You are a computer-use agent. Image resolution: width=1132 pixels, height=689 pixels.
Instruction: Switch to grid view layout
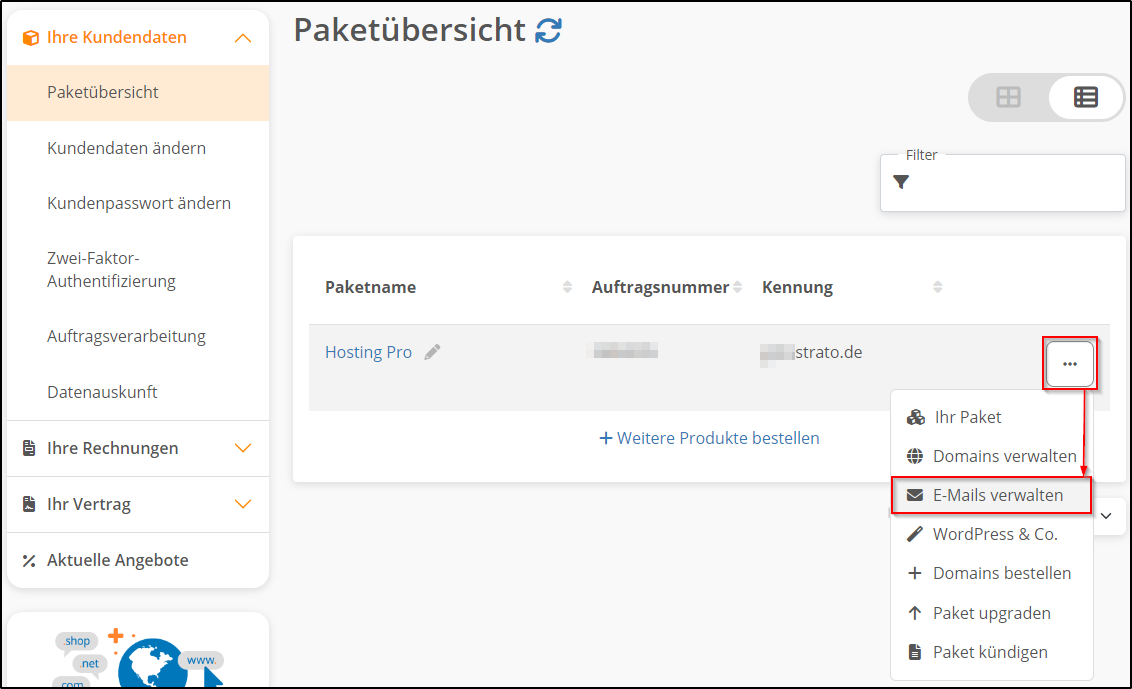(x=1008, y=97)
